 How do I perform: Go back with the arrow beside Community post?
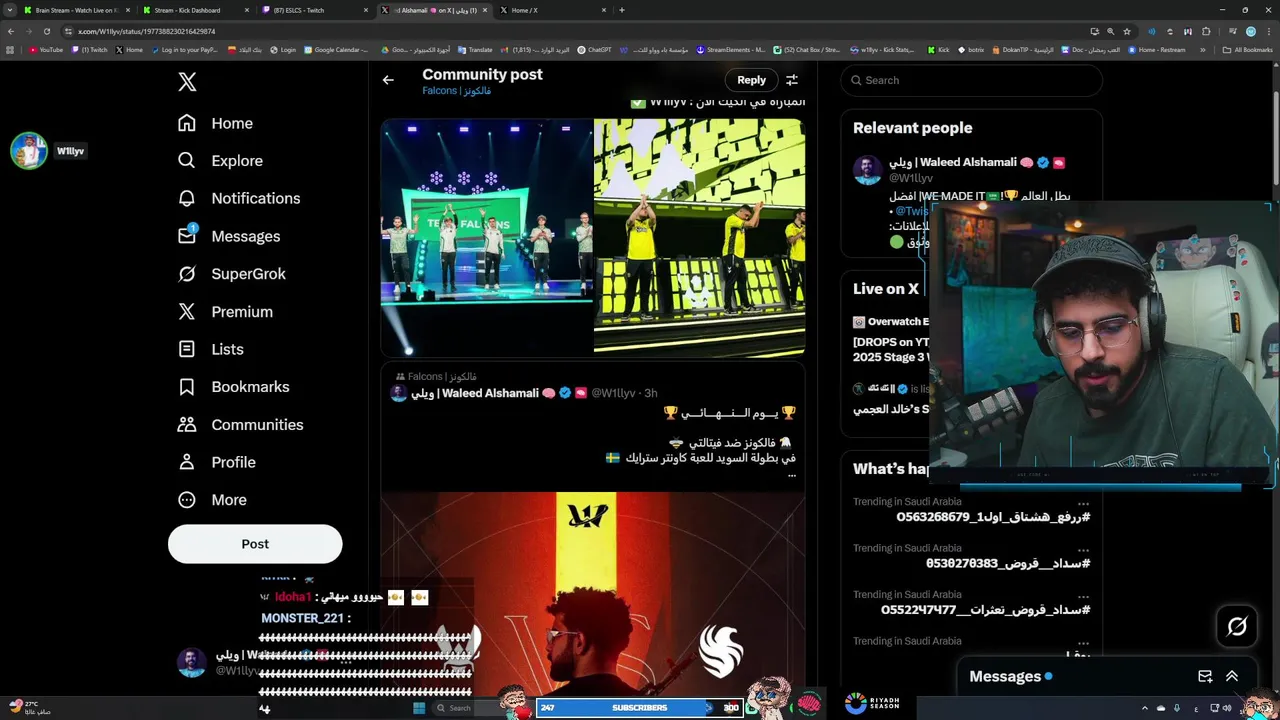click(x=388, y=80)
